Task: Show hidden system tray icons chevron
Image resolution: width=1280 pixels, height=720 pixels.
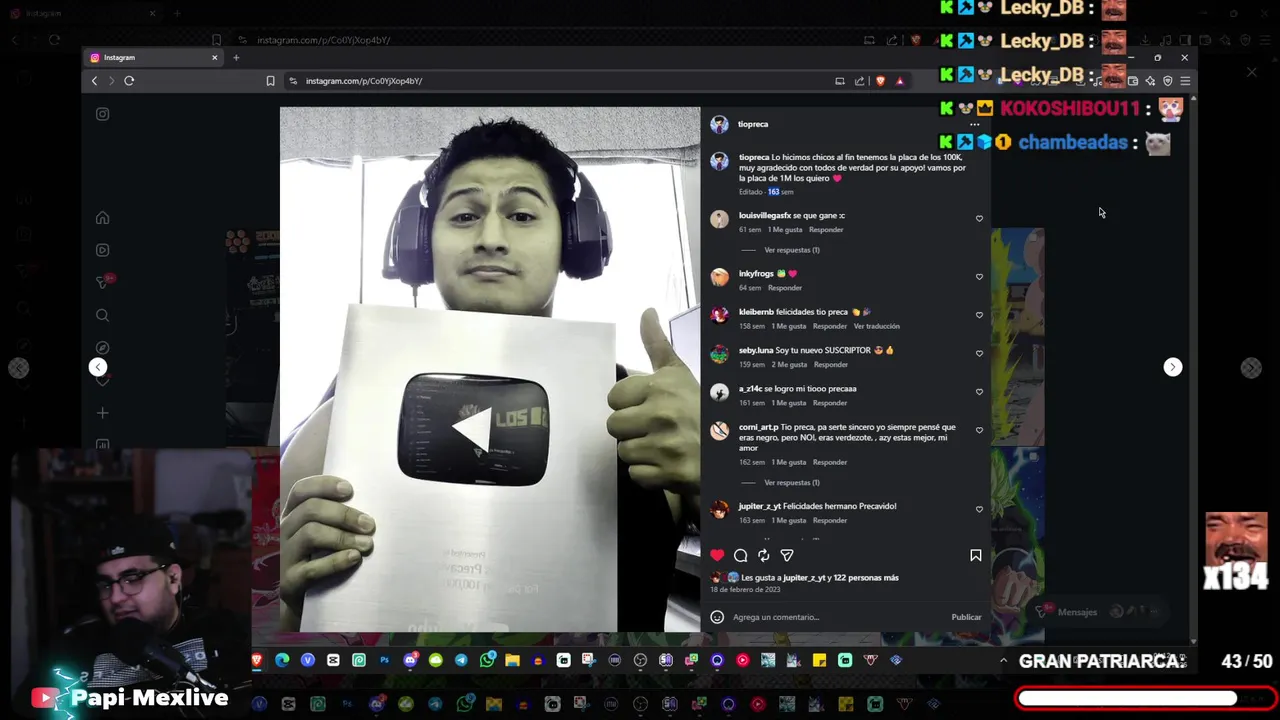Action: pos(1003,660)
